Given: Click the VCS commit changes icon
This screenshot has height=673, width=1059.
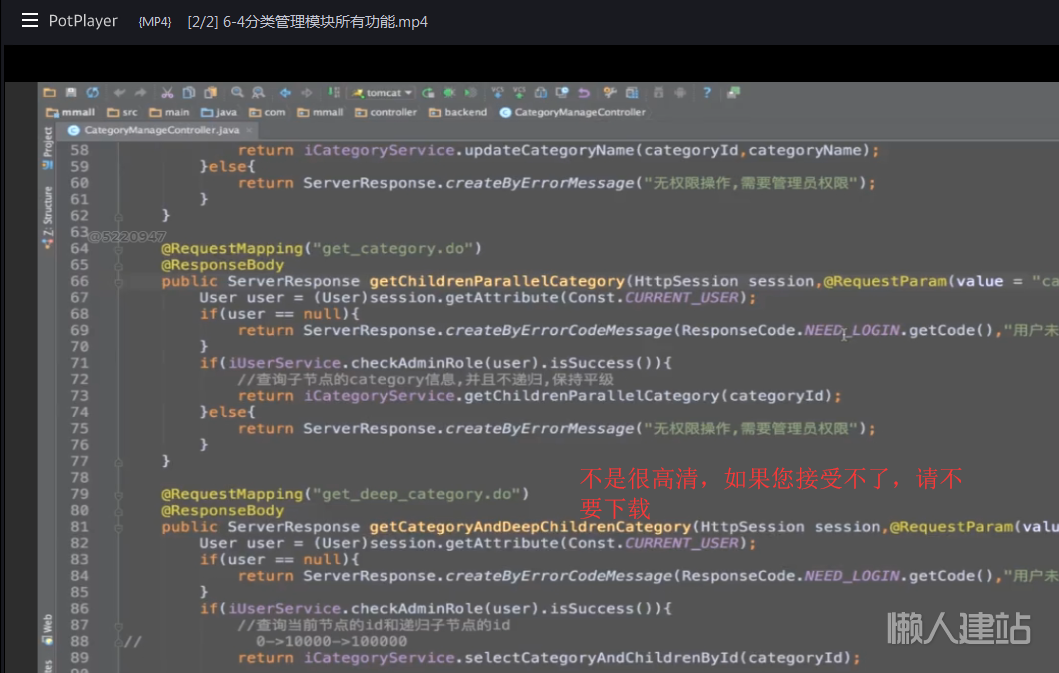Looking at the screenshot, I should tap(519, 93).
